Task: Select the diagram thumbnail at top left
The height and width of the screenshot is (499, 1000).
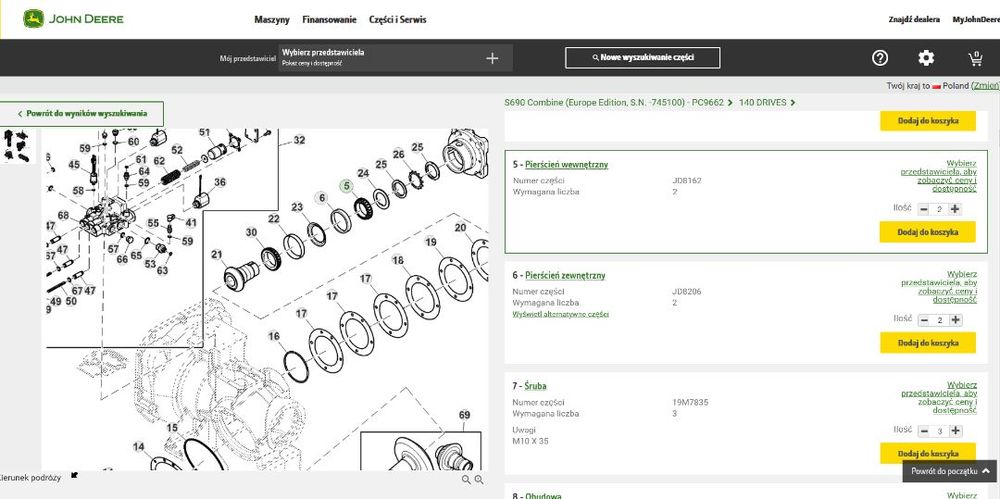Action: (x=17, y=145)
